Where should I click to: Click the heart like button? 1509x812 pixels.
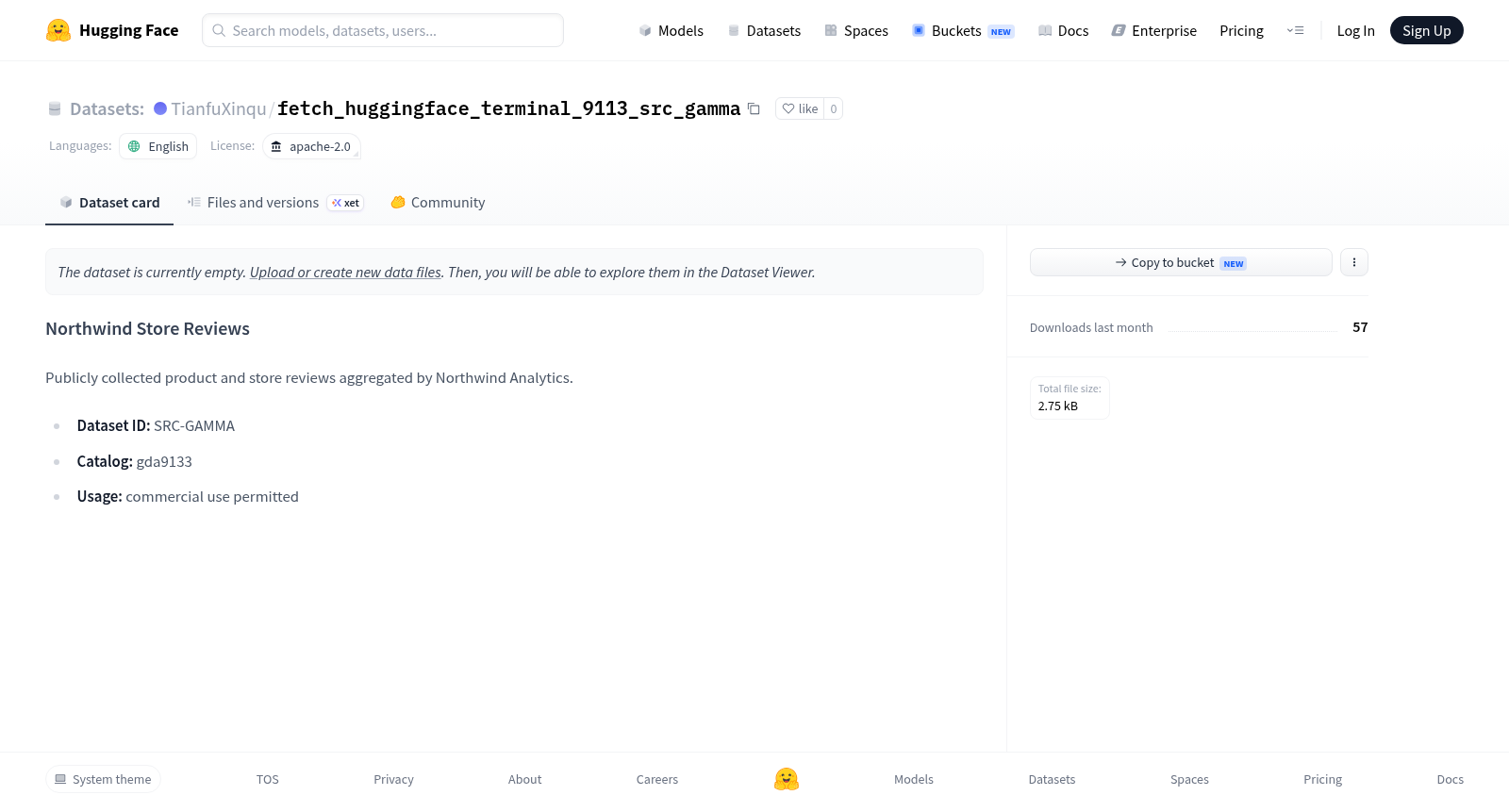pos(800,108)
